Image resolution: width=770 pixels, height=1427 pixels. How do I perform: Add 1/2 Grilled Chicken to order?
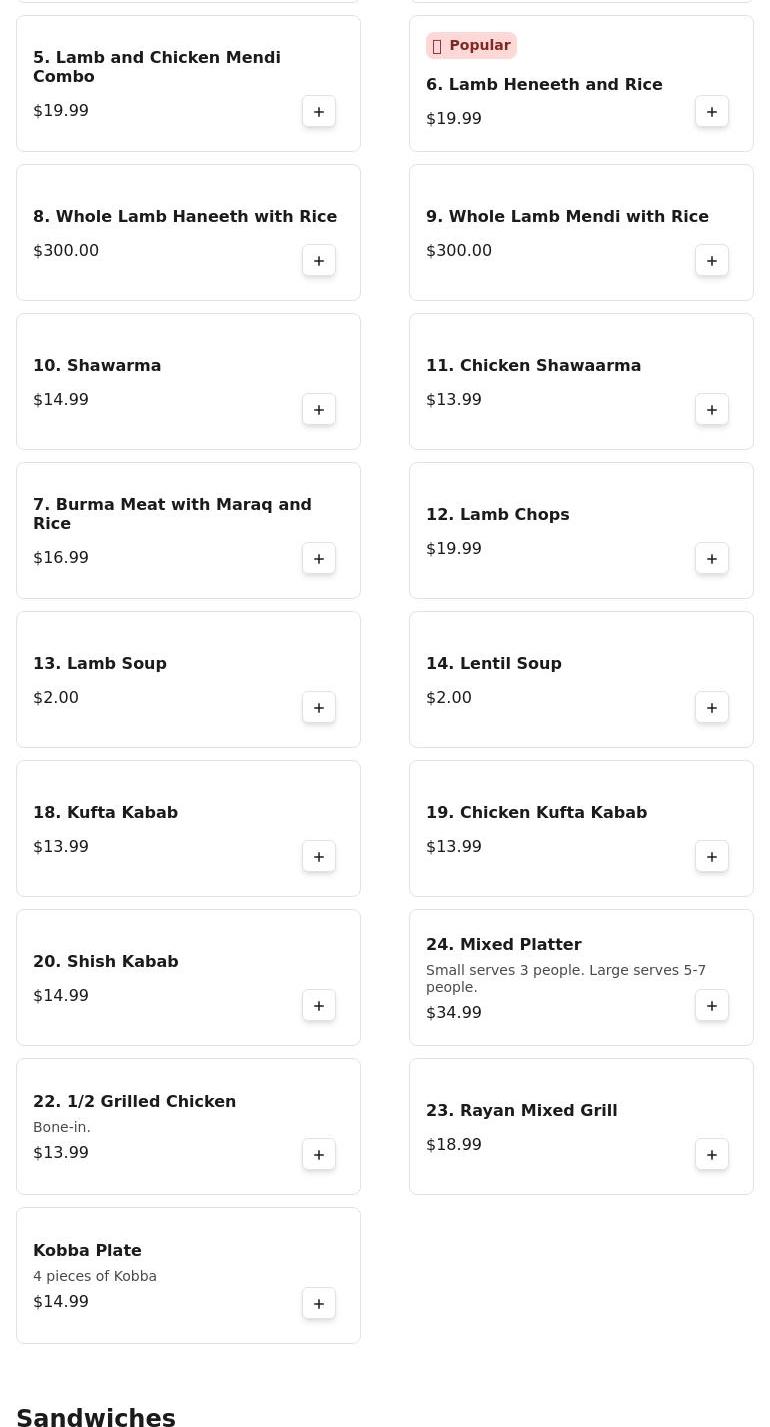coord(319,1155)
